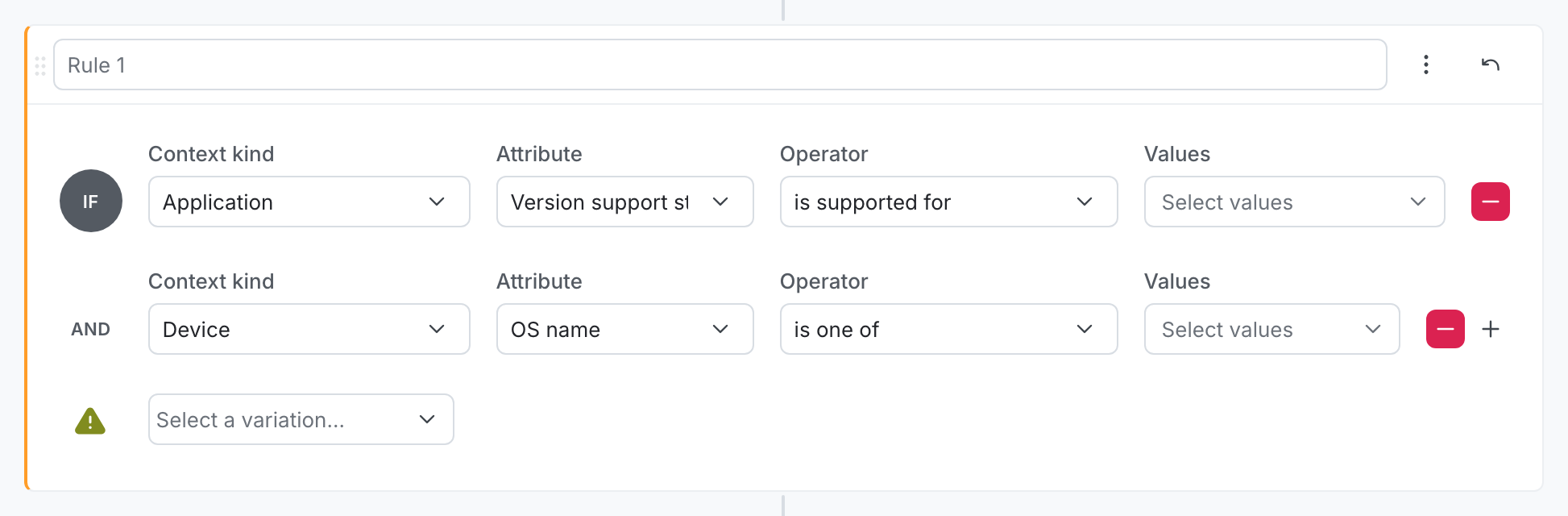Viewport: 1568px width, 516px height.
Task: Click the Rule 1 name input field
Action: tap(720, 64)
